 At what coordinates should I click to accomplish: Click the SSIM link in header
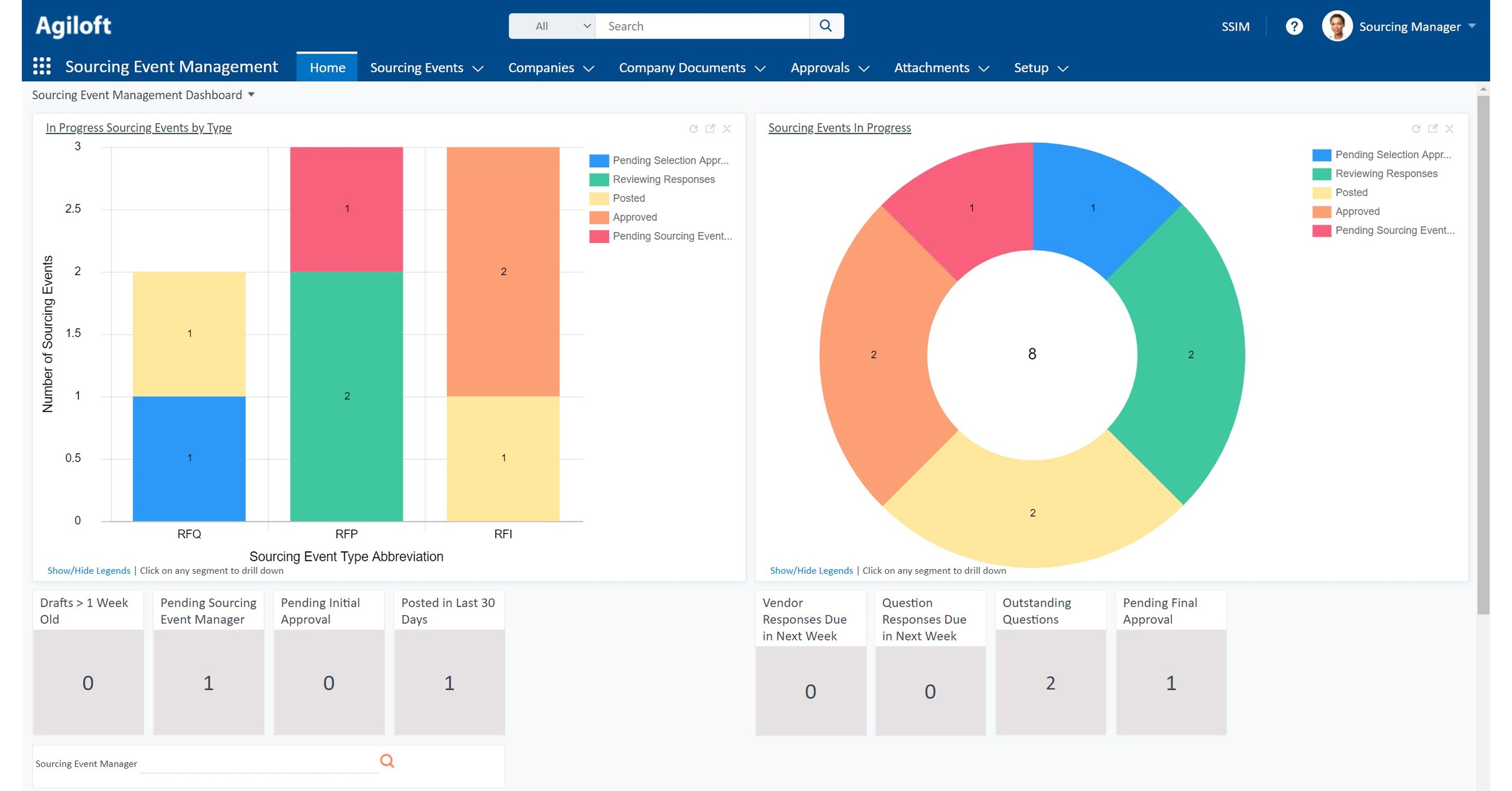coord(1234,27)
